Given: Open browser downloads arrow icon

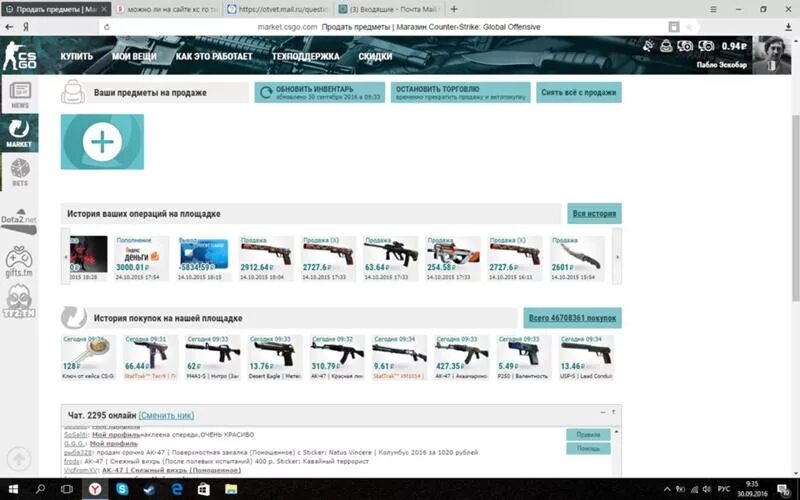Looking at the screenshot, I should pos(789,27).
